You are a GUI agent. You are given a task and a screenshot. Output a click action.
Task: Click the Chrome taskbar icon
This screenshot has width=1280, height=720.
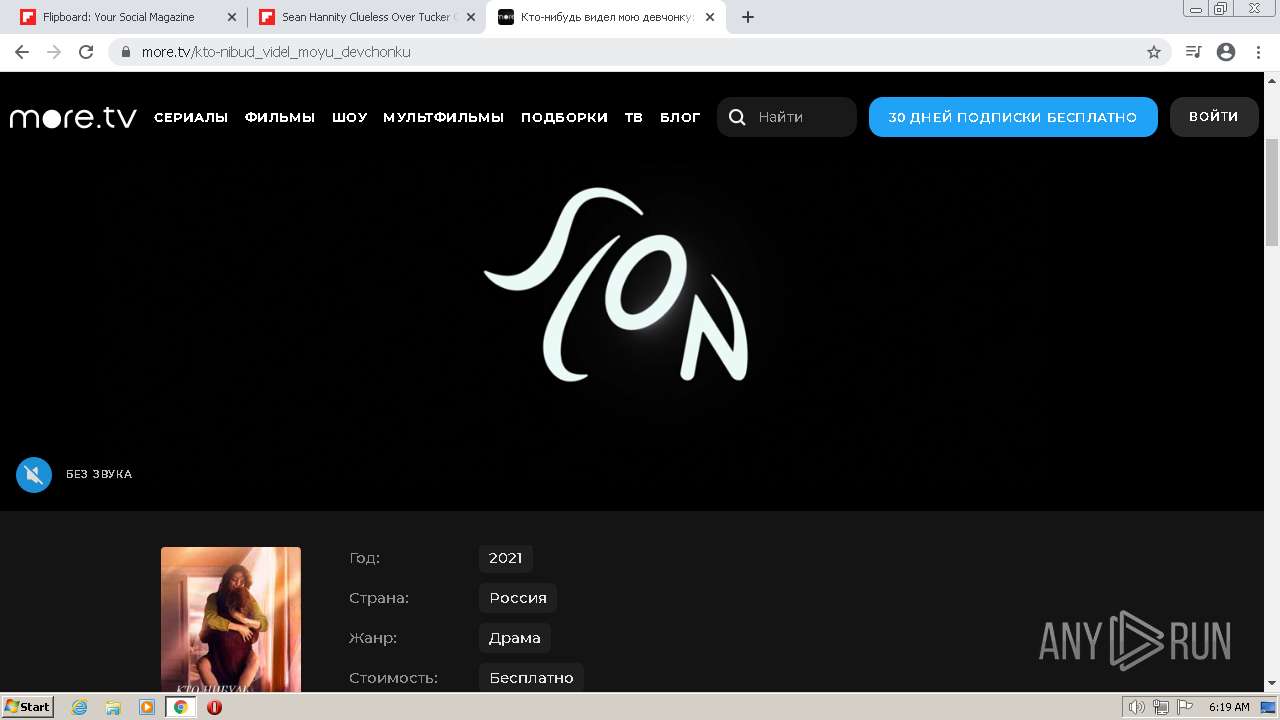tap(181, 707)
